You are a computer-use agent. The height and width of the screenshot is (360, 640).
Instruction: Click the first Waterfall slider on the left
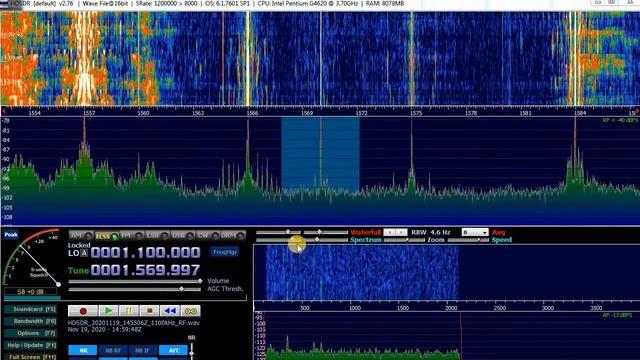tap(278, 232)
